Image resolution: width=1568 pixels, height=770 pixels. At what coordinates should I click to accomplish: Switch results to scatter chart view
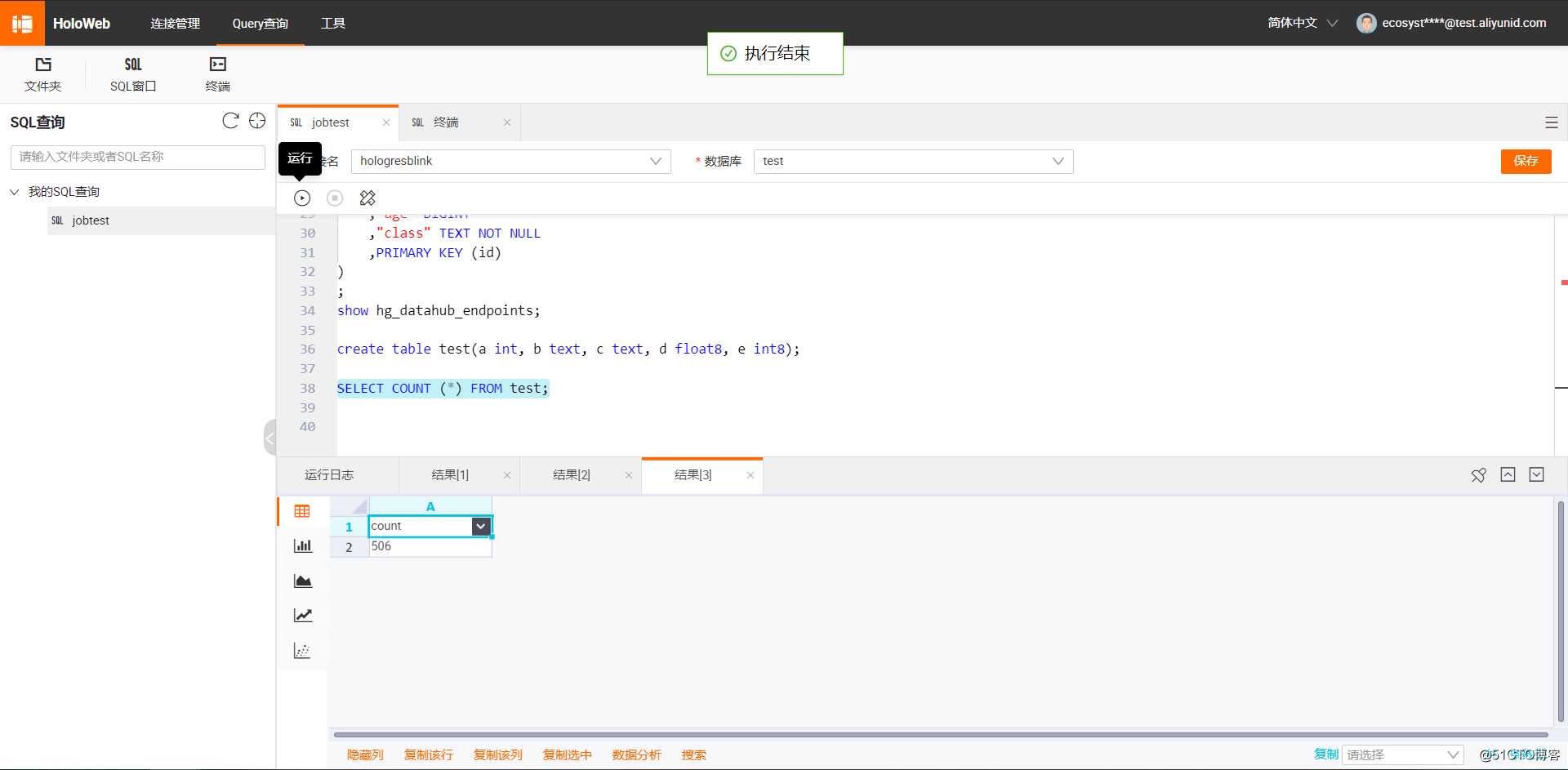302,651
